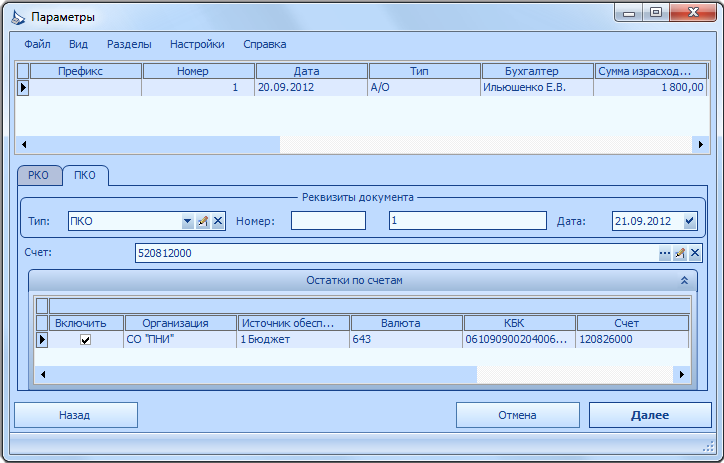Select the 643 currency cell
The width and height of the screenshot is (724, 463).
coord(406,339)
